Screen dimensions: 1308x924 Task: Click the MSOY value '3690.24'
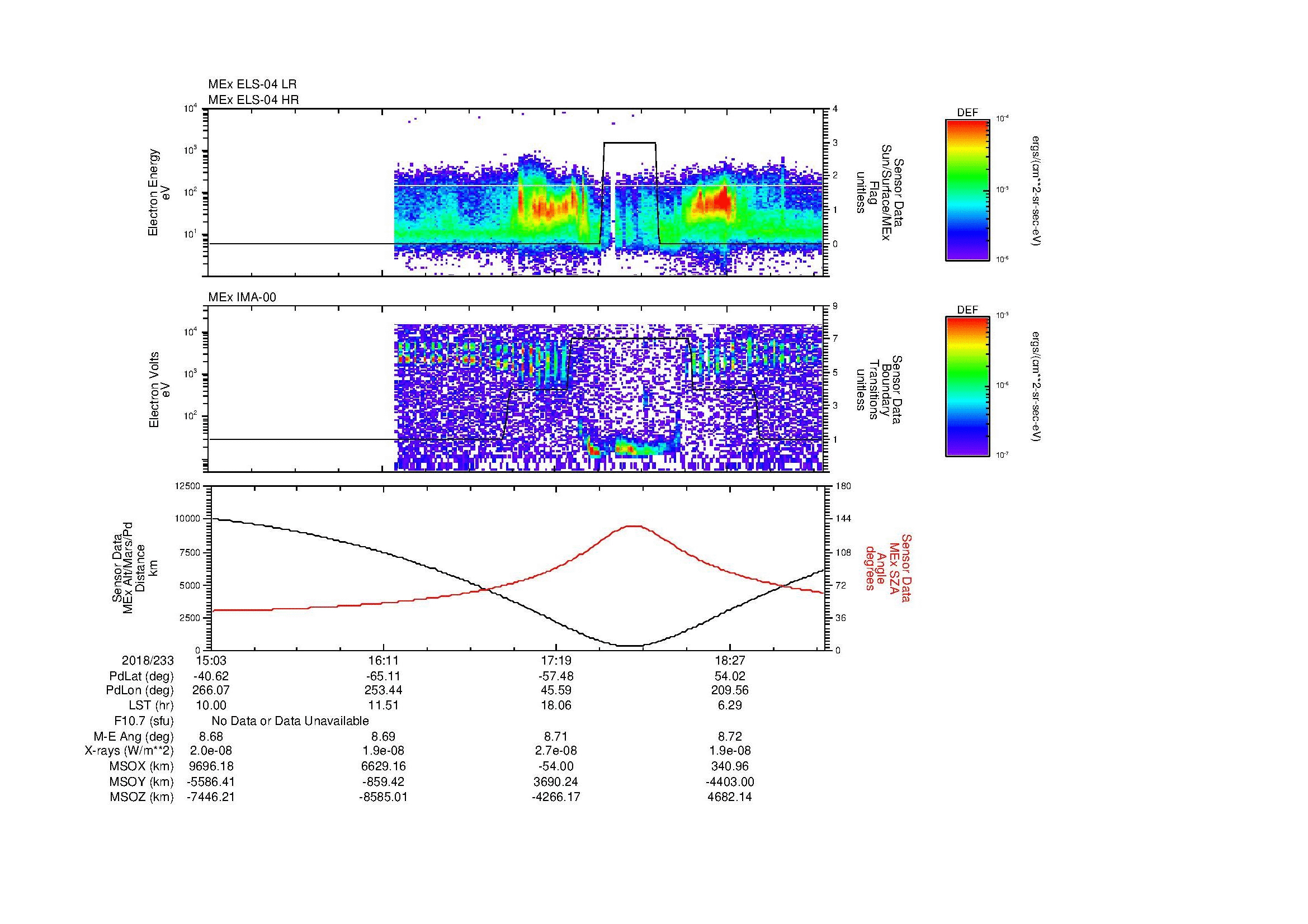tap(556, 782)
